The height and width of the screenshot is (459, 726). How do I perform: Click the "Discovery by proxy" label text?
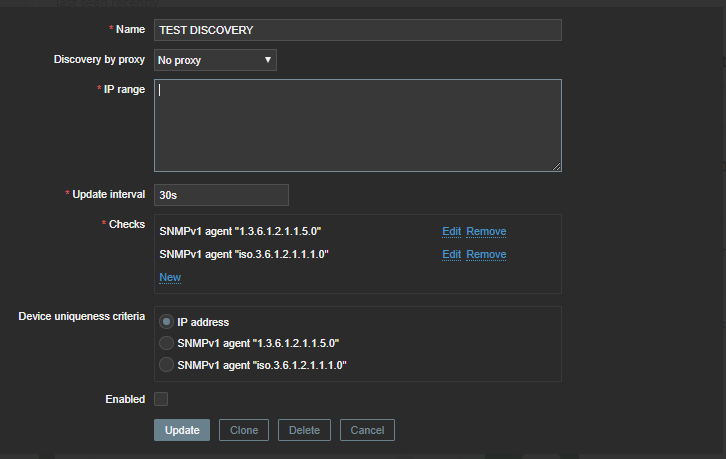(x=99, y=60)
